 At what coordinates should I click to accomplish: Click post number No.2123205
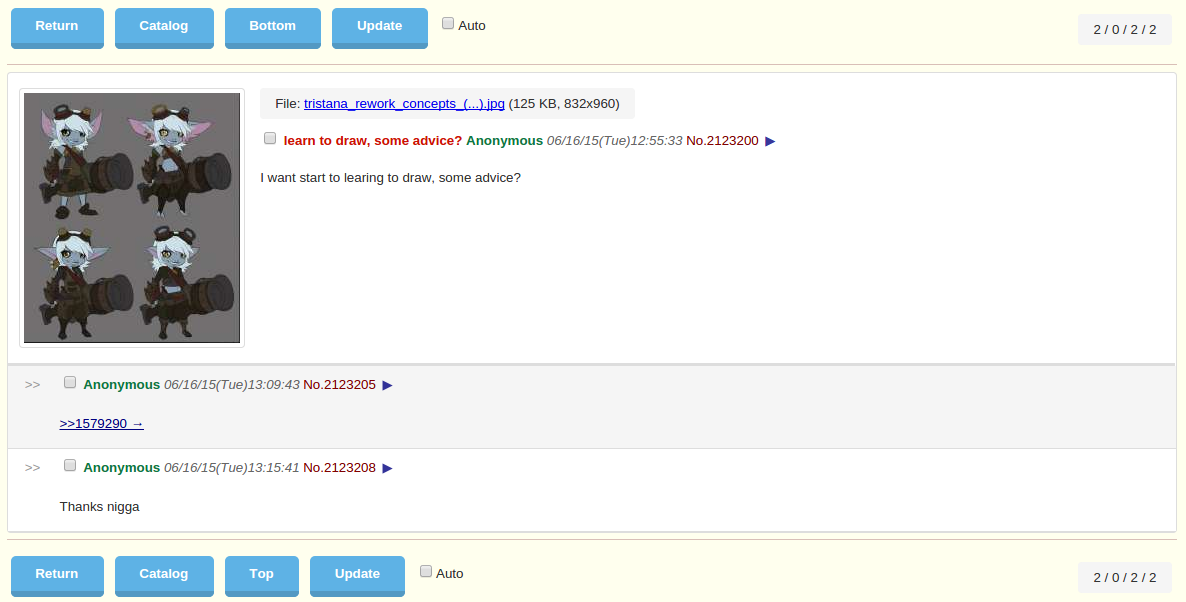(x=339, y=385)
